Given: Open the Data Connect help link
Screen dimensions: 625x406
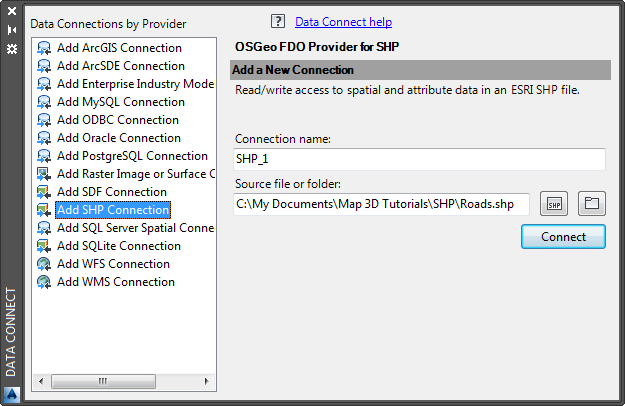Looking at the screenshot, I should point(343,22).
